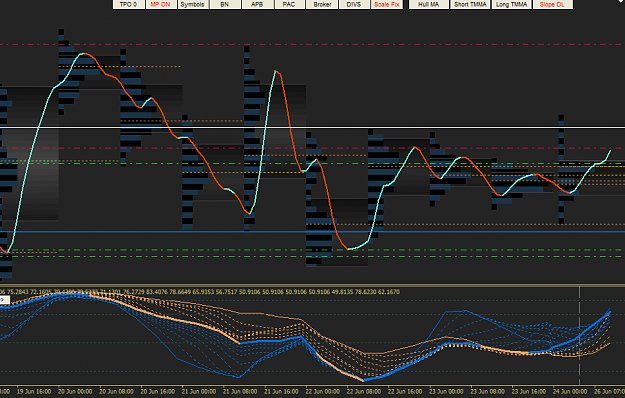Click the 22 Jun 00:00 time axis label
Viewport: 625px width, 398px height.
tap(322, 392)
